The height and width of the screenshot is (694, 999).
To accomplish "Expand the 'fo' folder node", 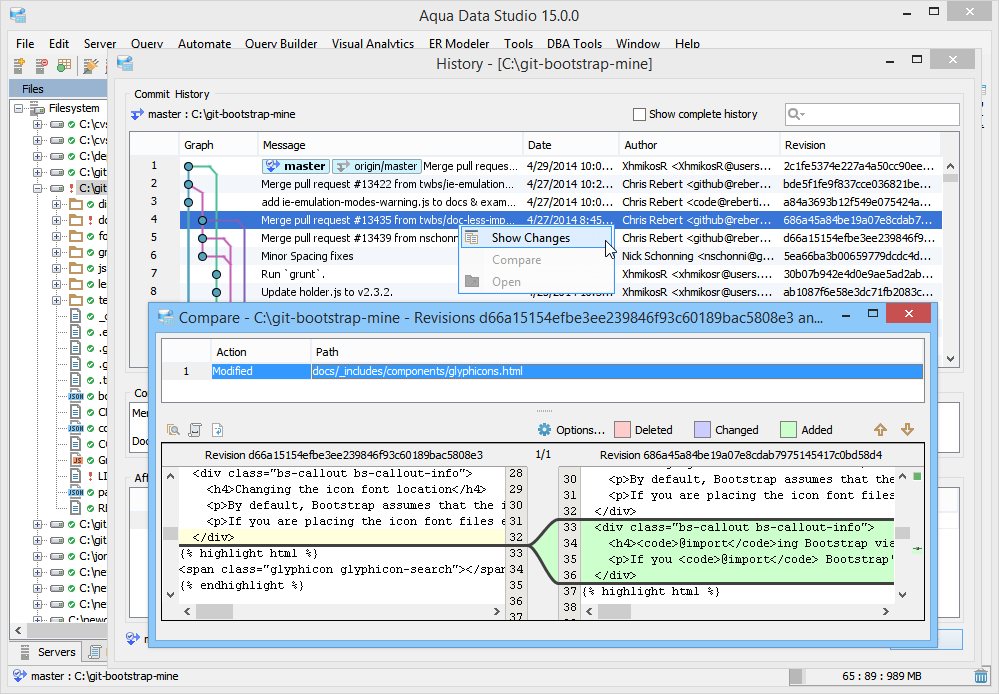I will pos(57,236).
